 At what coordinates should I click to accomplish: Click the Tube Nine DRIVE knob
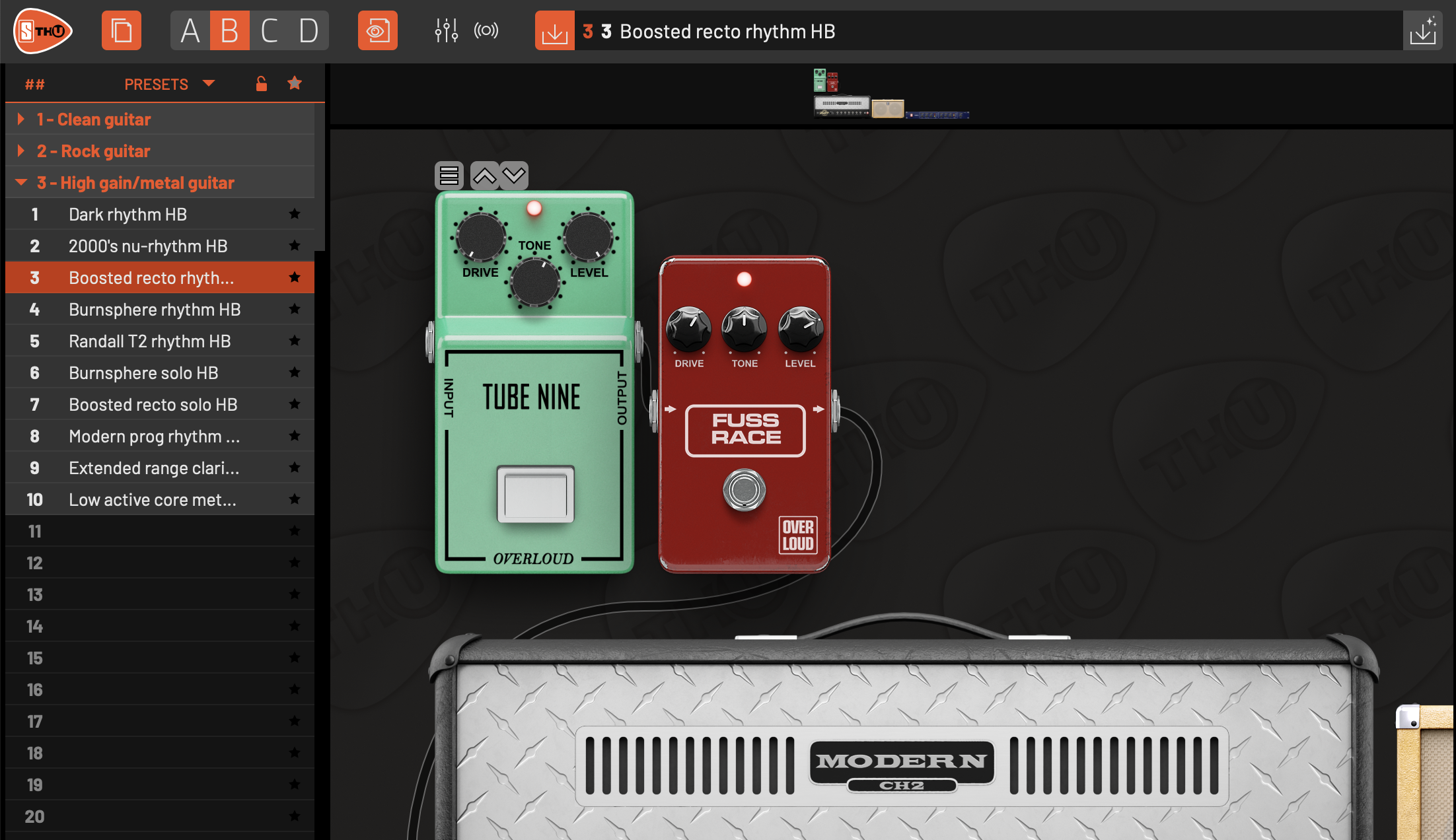[x=480, y=236]
